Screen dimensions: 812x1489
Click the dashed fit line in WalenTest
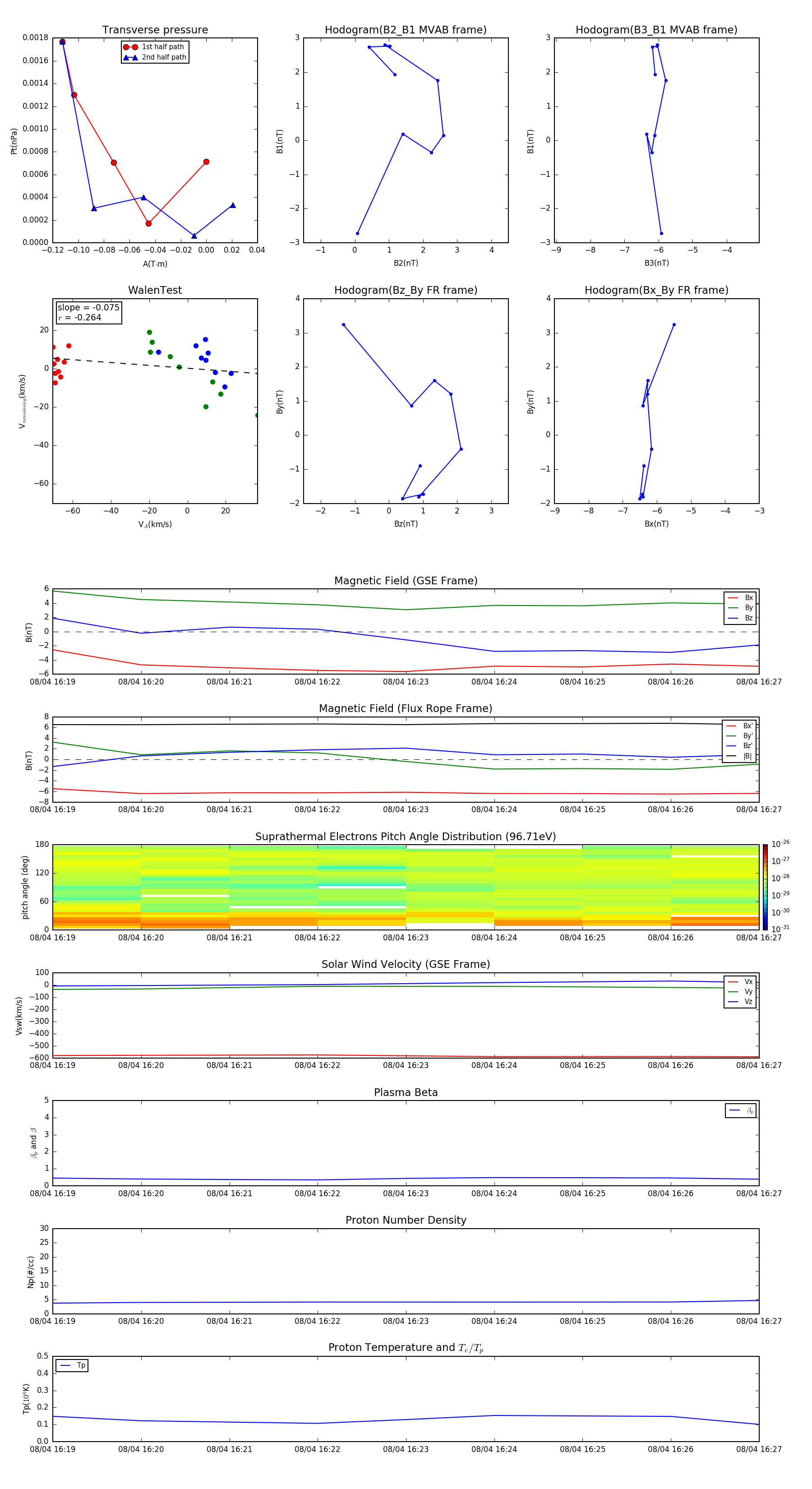pyautogui.click(x=155, y=366)
